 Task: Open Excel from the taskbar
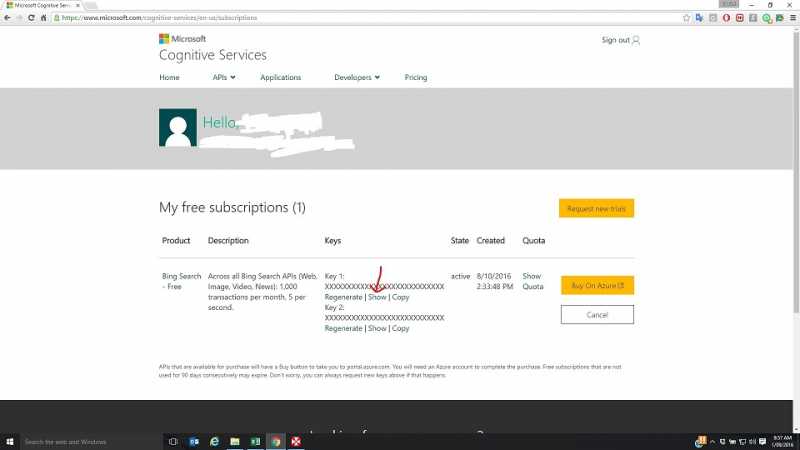[255, 442]
